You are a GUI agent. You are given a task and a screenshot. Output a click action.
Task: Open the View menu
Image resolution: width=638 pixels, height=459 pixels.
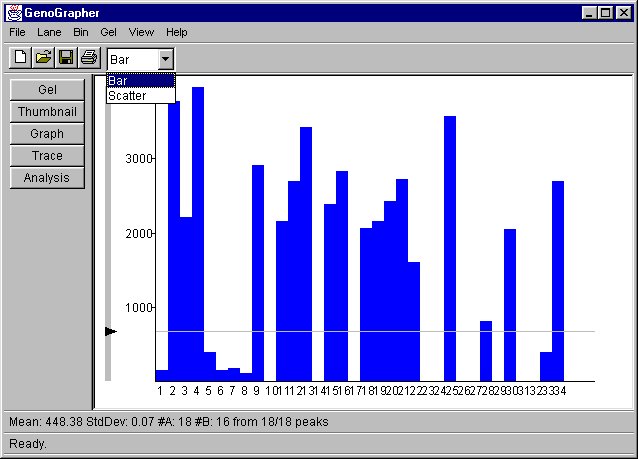point(141,33)
